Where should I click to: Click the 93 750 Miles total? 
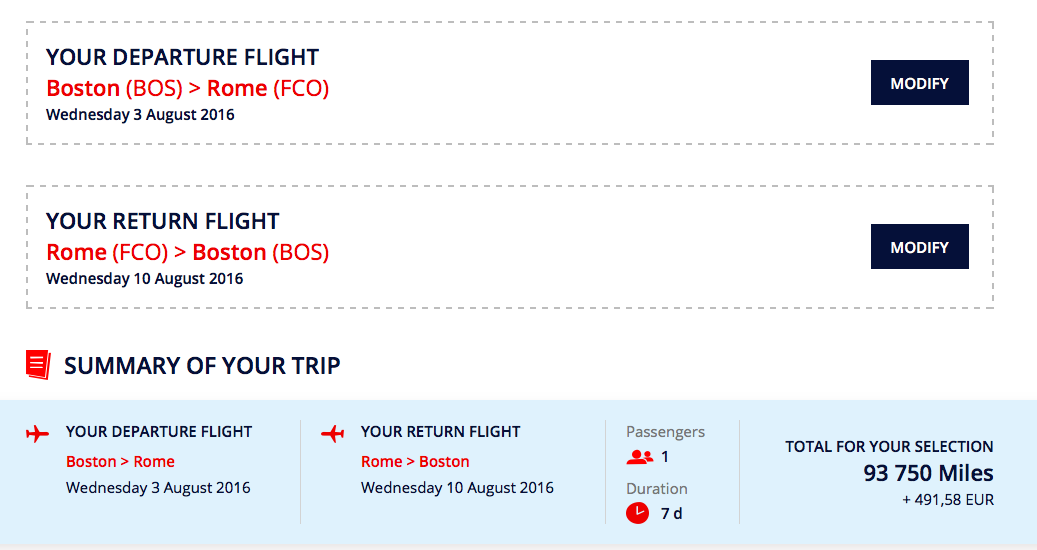click(x=928, y=473)
